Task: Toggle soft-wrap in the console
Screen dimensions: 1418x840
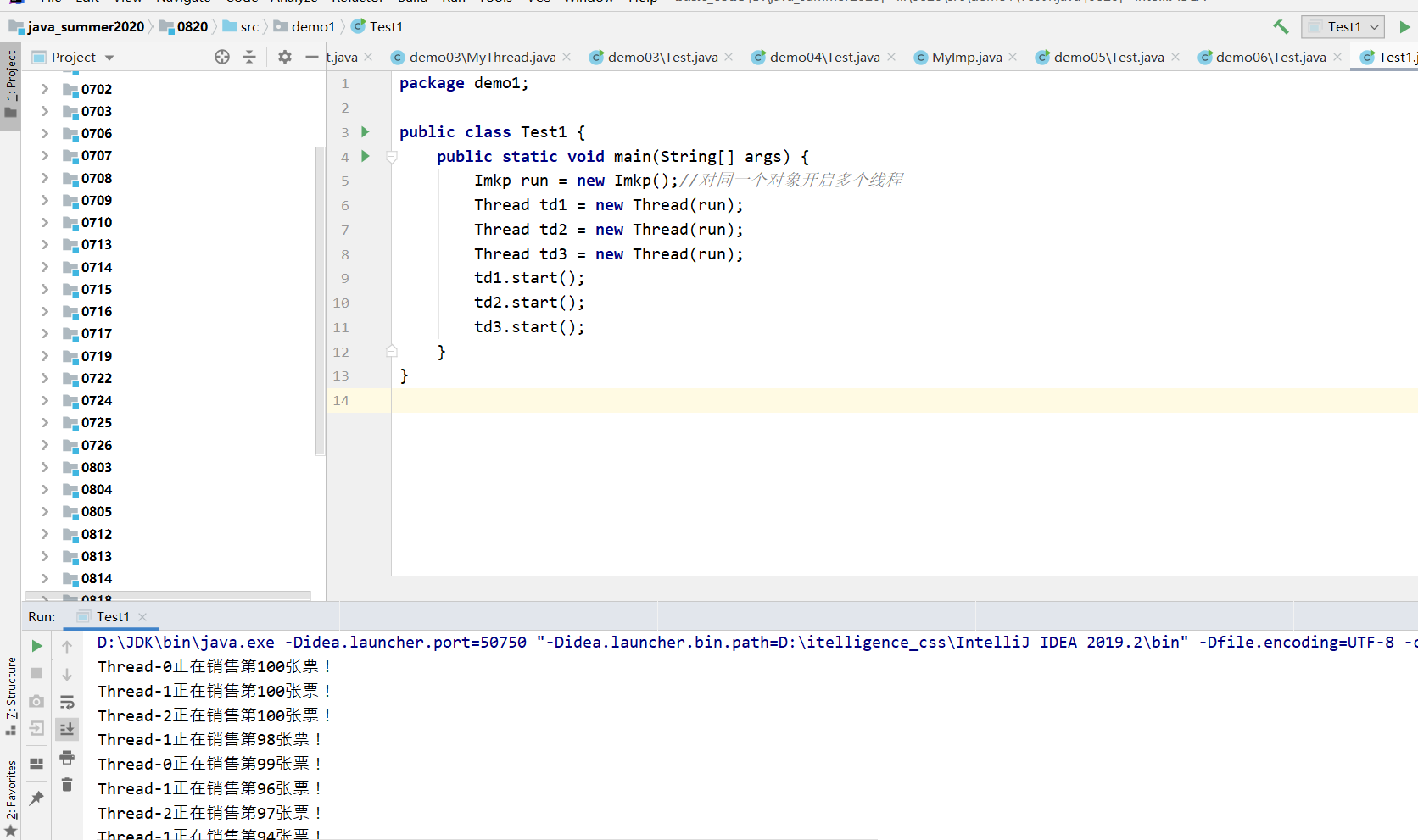Action: point(67,702)
